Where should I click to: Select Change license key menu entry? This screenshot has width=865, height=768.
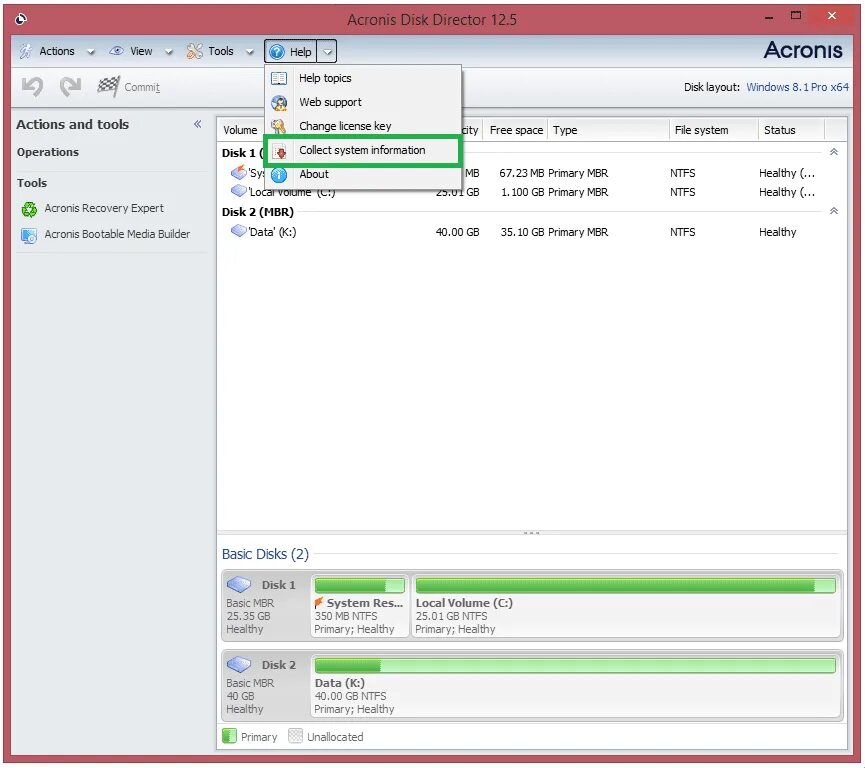click(362, 126)
